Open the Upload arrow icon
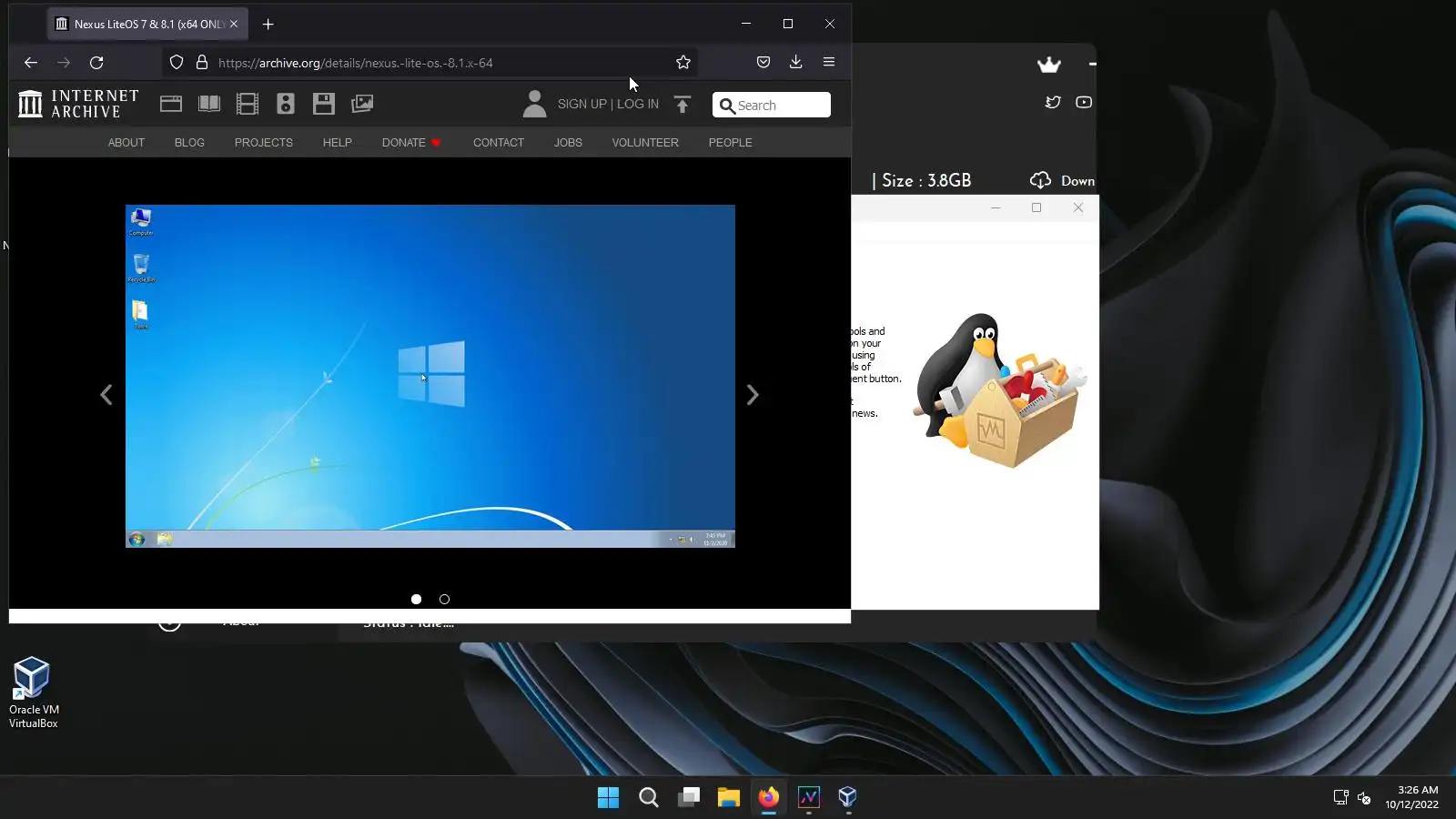The height and width of the screenshot is (819, 1456). click(682, 105)
